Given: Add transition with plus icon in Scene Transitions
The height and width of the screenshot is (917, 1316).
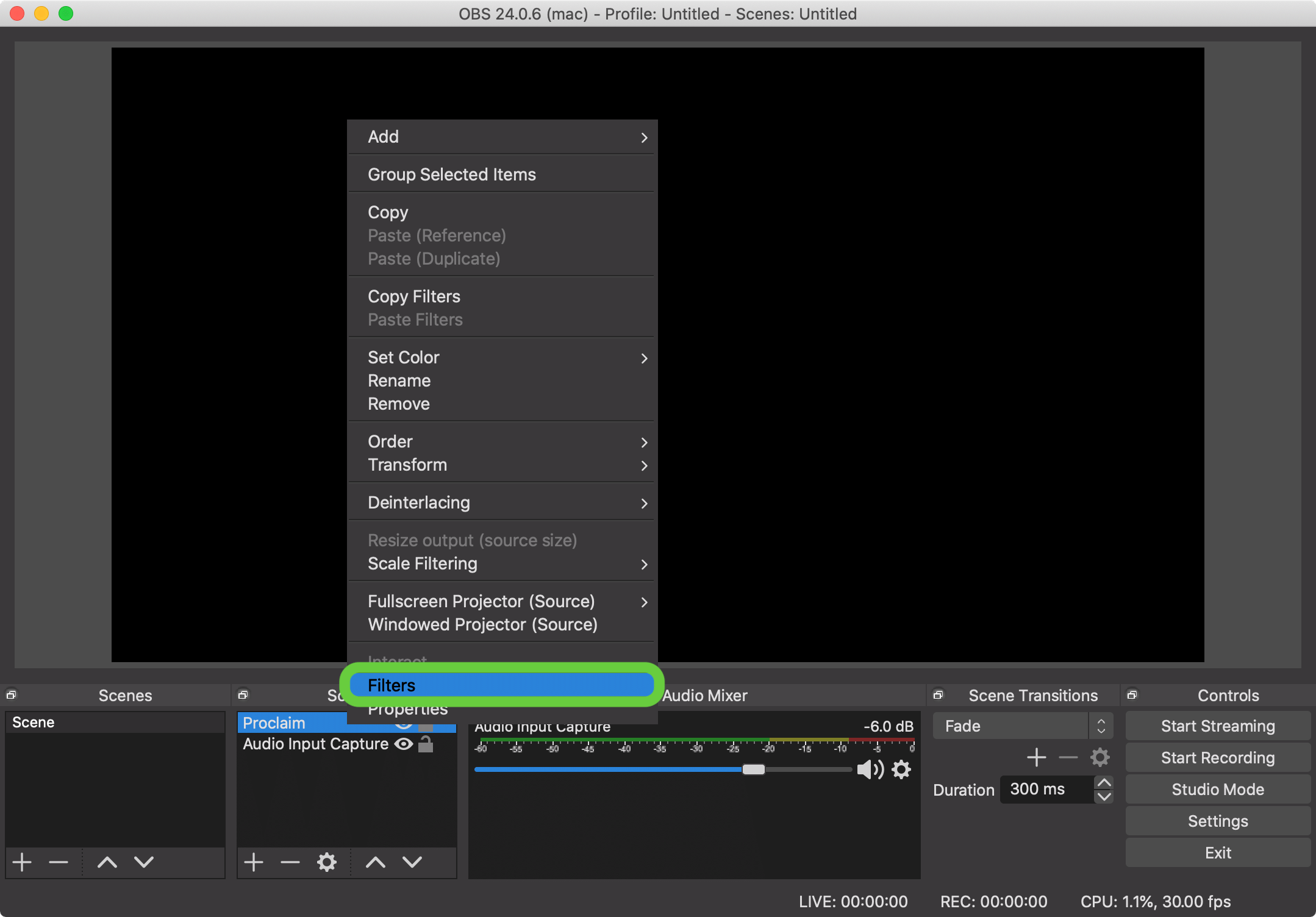Looking at the screenshot, I should point(1037,758).
